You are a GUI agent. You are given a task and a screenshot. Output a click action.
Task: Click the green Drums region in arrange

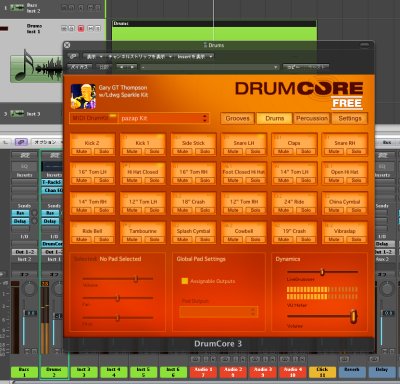click(214, 34)
